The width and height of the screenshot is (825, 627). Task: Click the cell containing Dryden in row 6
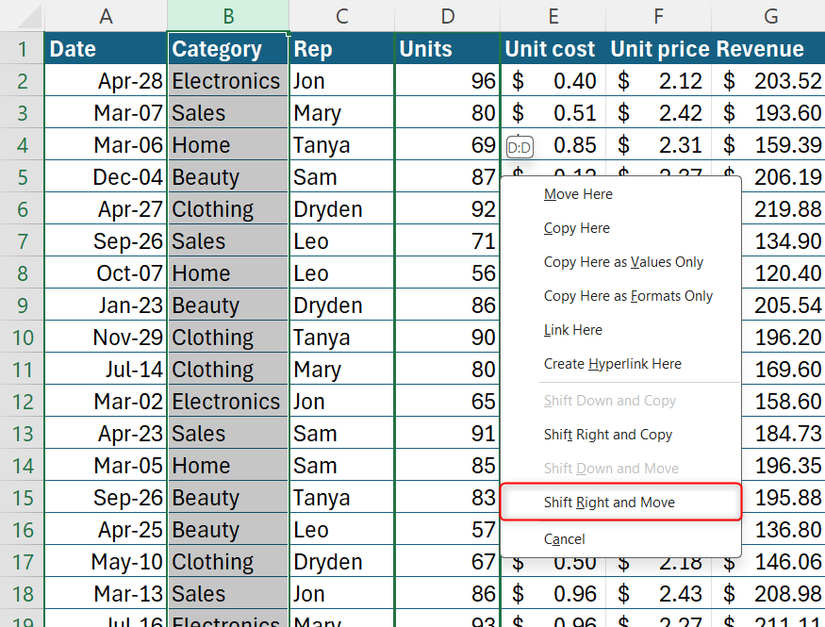[x=341, y=209]
